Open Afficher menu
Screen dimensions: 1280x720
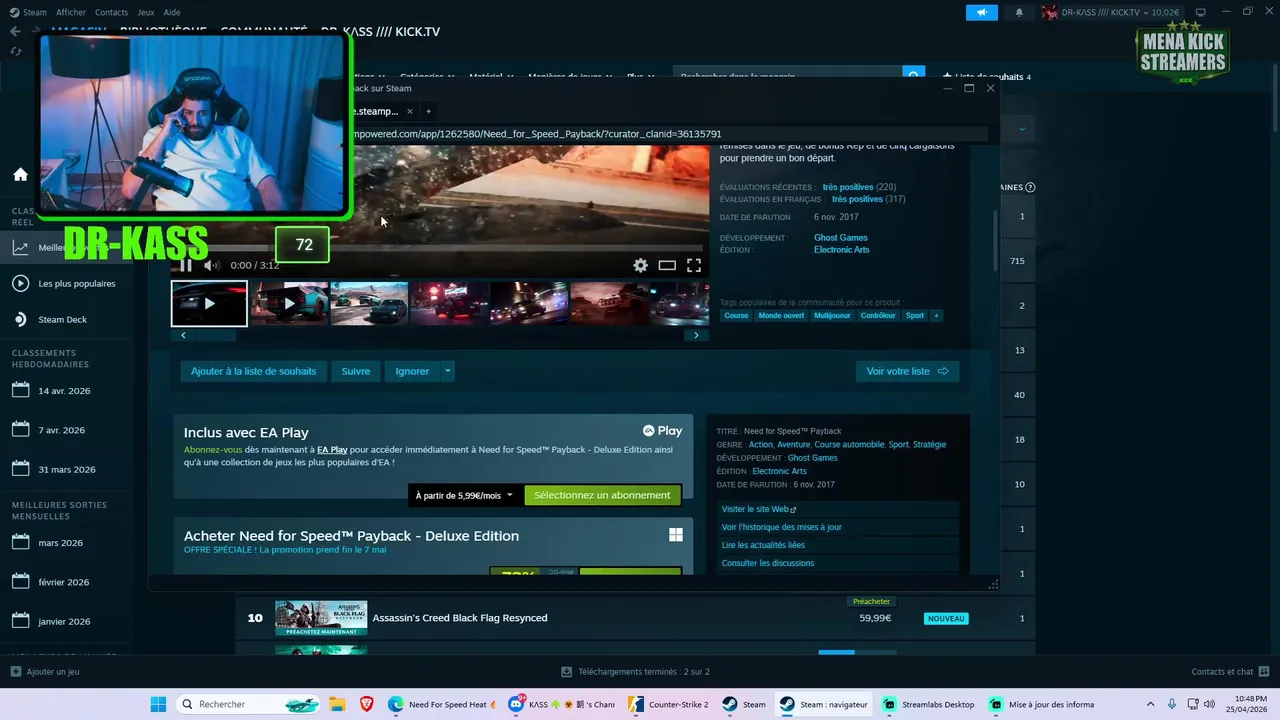[x=71, y=12]
